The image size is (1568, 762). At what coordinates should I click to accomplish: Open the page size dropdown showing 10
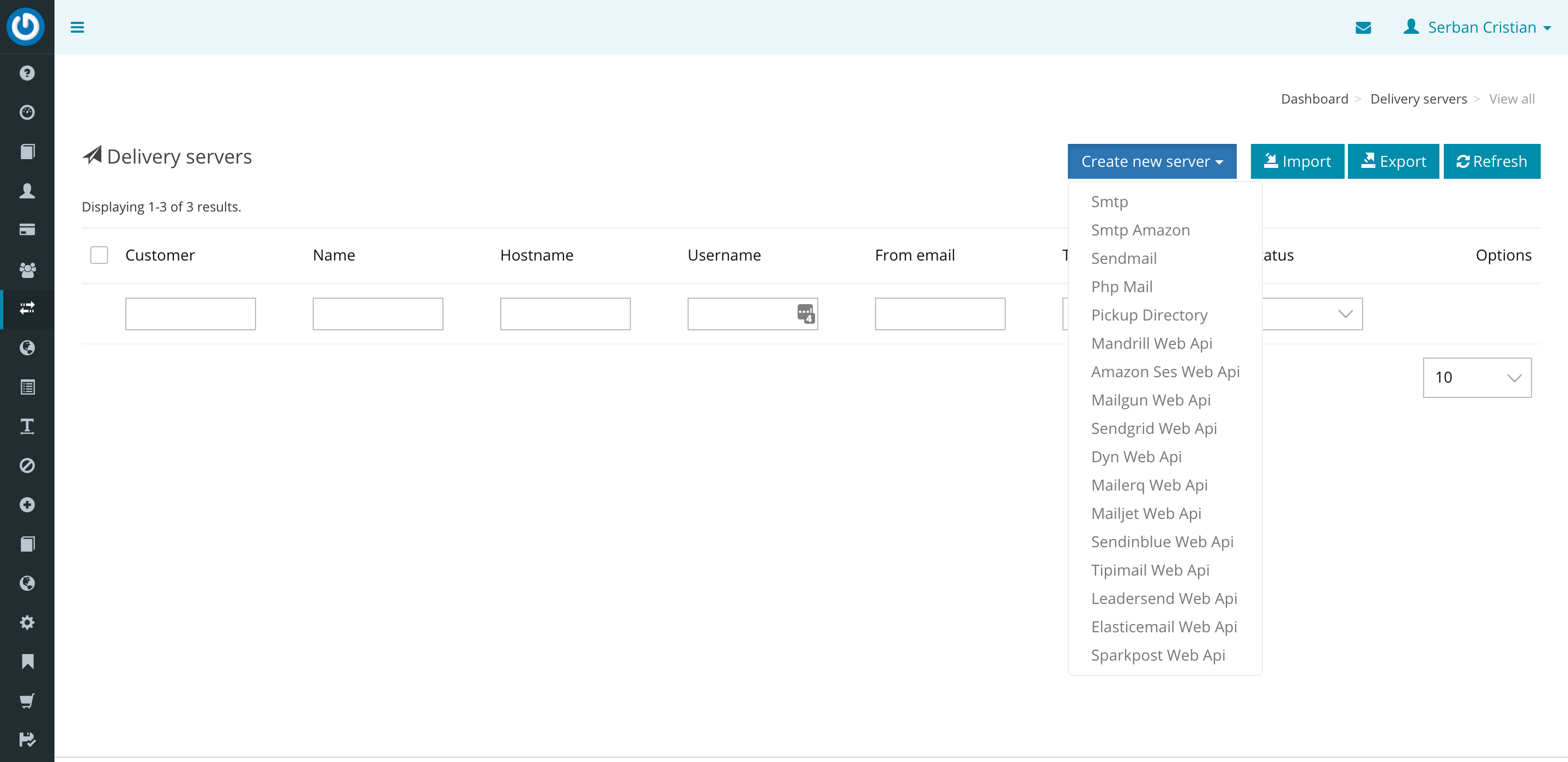pos(1476,377)
